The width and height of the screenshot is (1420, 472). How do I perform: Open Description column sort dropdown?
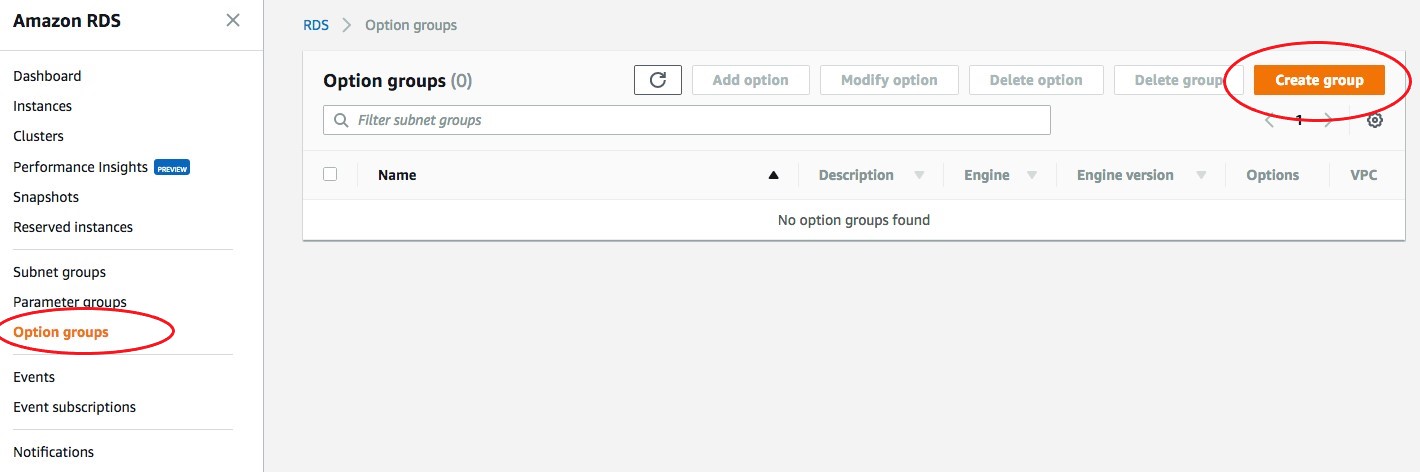tap(919, 175)
